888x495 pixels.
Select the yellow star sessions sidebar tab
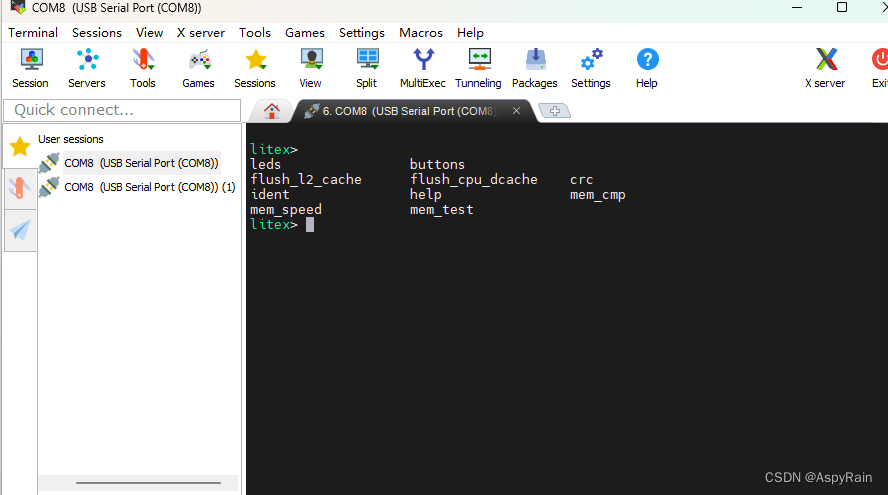pos(20,146)
